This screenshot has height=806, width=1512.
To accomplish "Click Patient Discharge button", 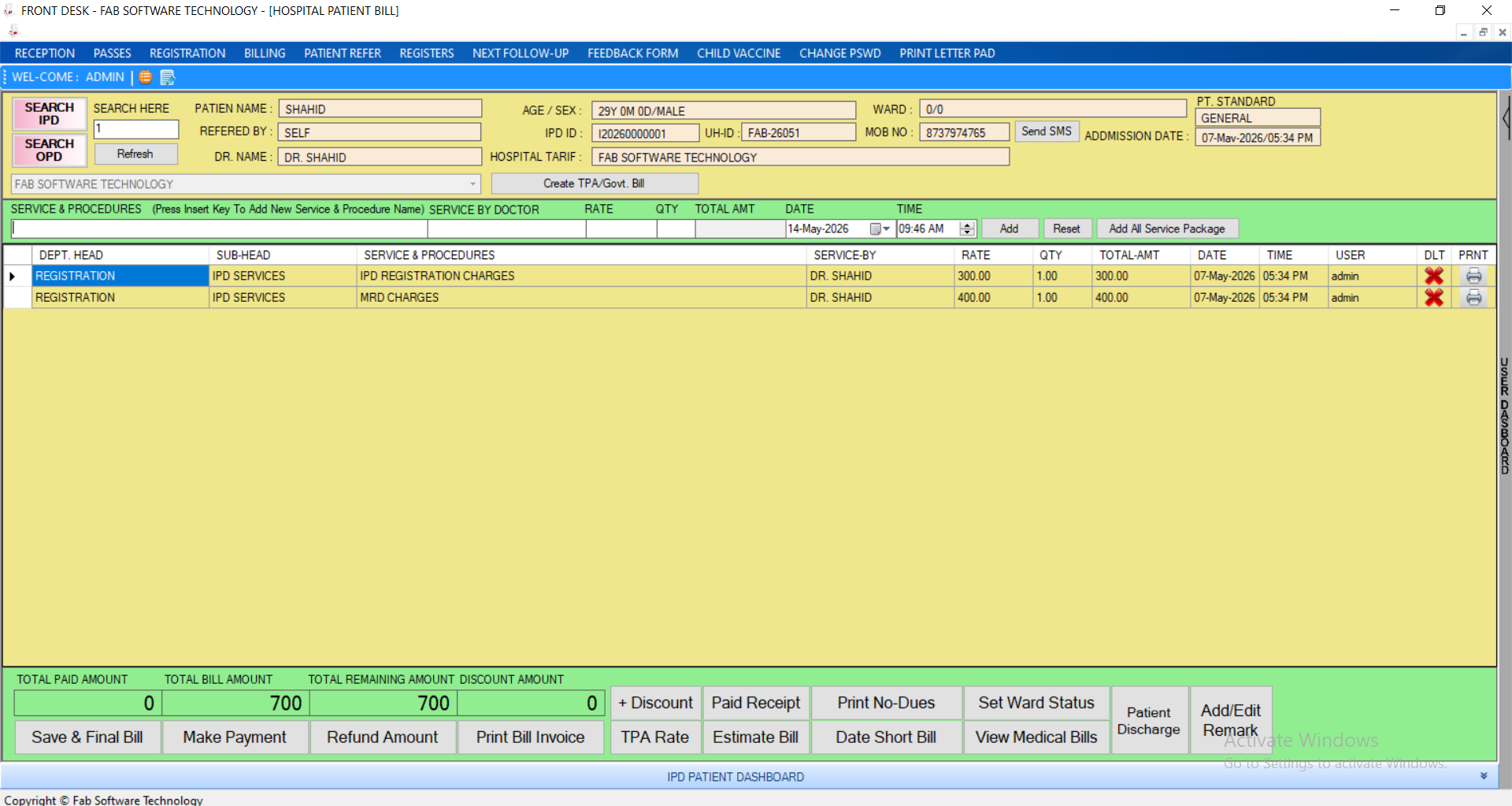I will click(1149, 720).
